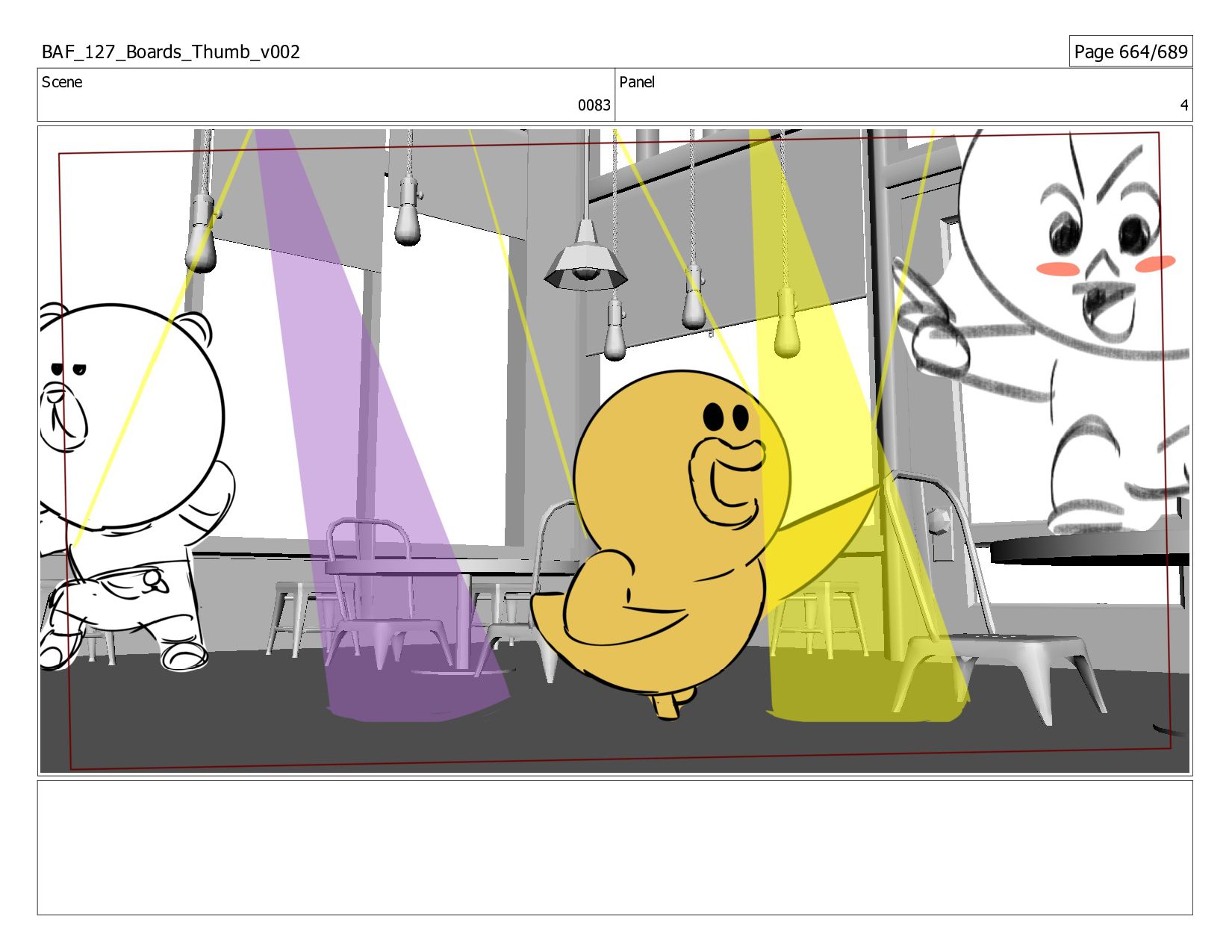Screen dimensions: 1232x952
Task: Click the panel number 4
Action: [1183, 105]
